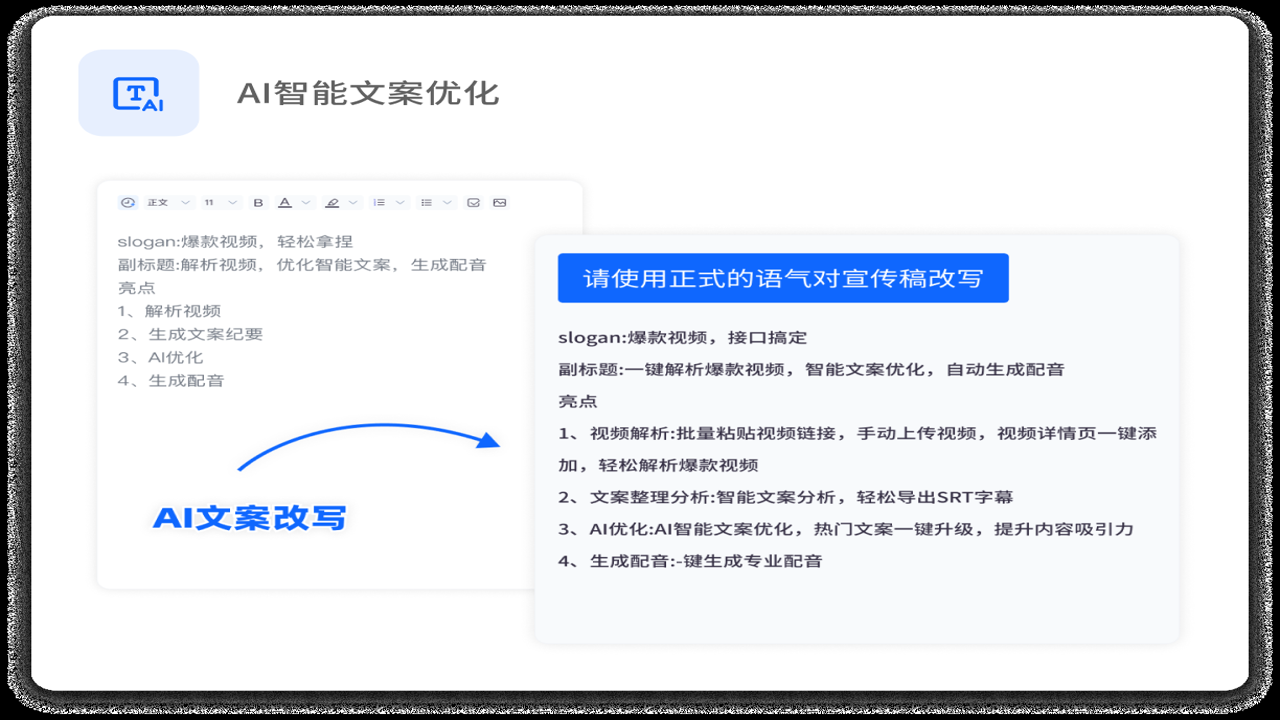Click 4、生成配音 in the editor
Image resolution: width=1280 pixels, height=720 pixels.
pyautogui.click(x=171, y=380)
